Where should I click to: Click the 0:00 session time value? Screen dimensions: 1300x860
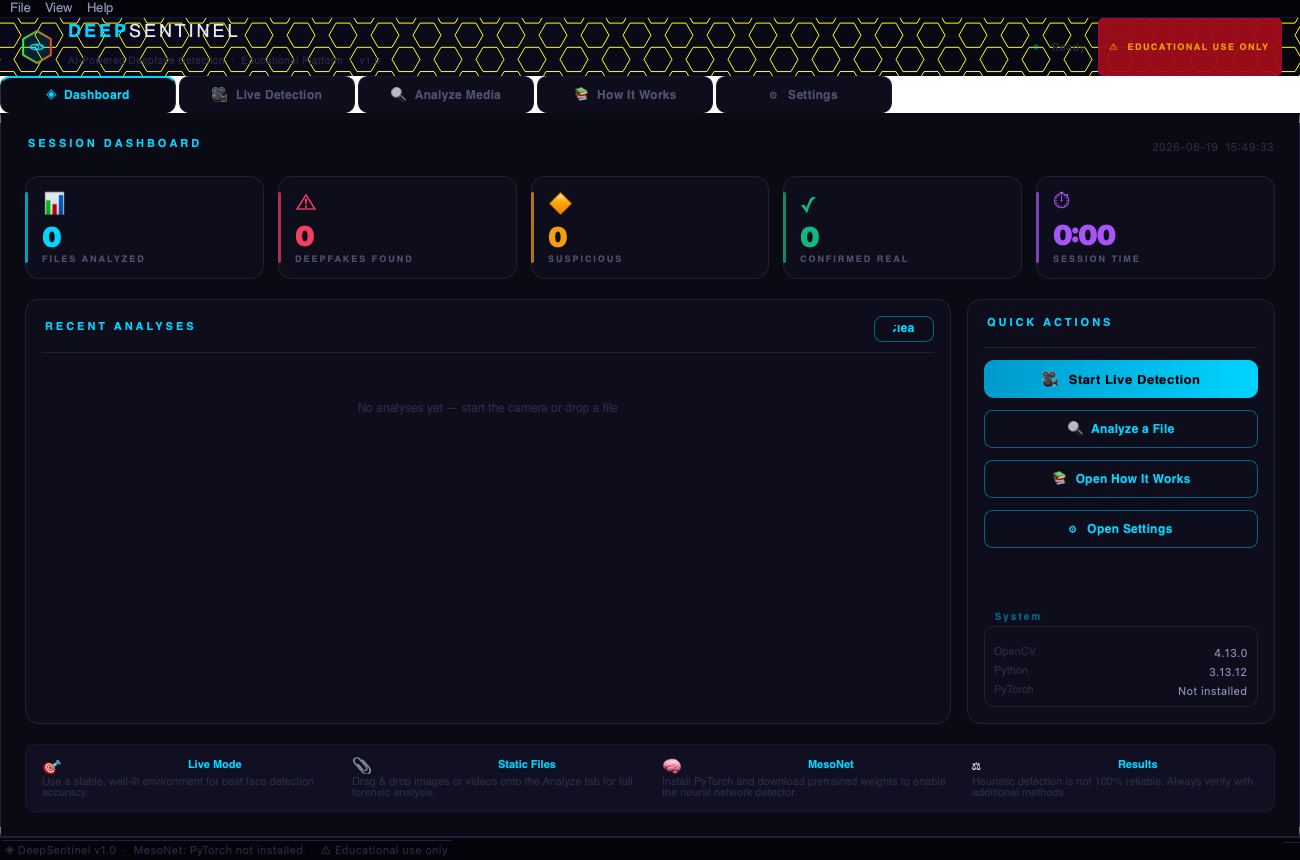click(1084, 236)
